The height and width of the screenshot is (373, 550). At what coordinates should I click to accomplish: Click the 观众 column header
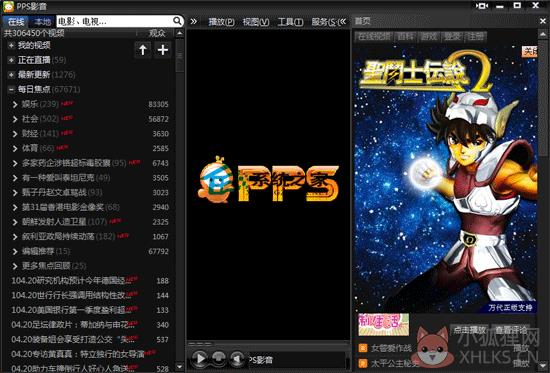click(156, 33)
